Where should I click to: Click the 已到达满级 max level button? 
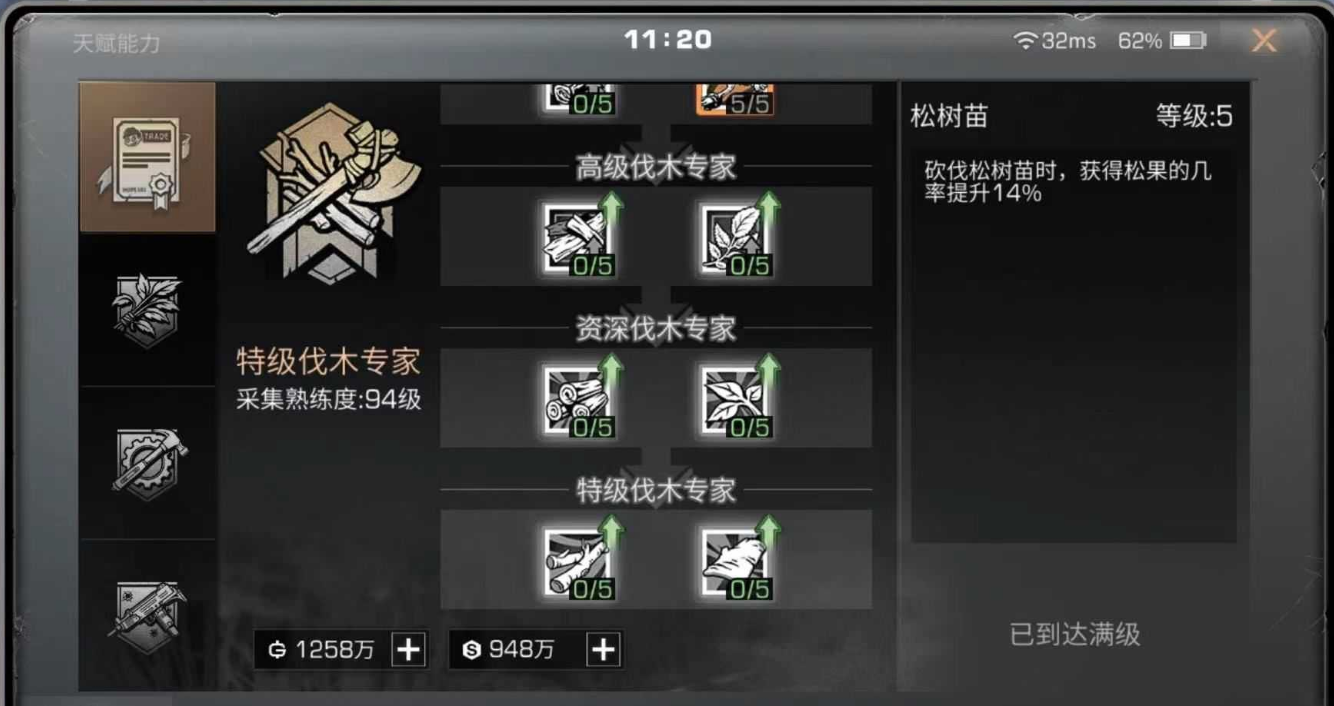tap(1075, 634)
